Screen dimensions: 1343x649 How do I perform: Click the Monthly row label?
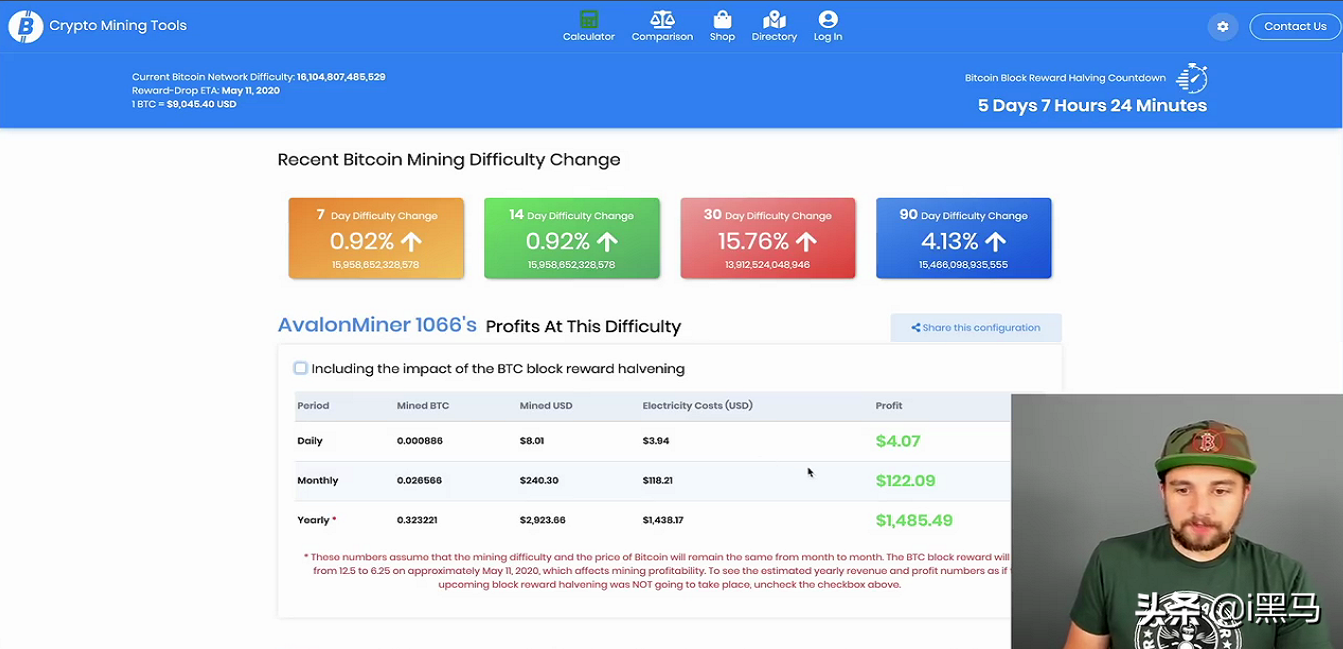(318, 481)
